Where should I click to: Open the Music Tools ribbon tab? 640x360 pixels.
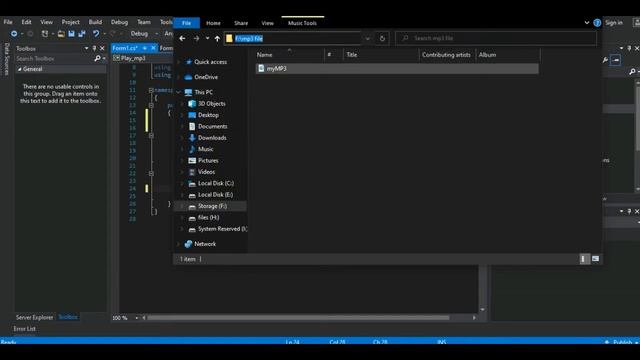tap(302, 23)
